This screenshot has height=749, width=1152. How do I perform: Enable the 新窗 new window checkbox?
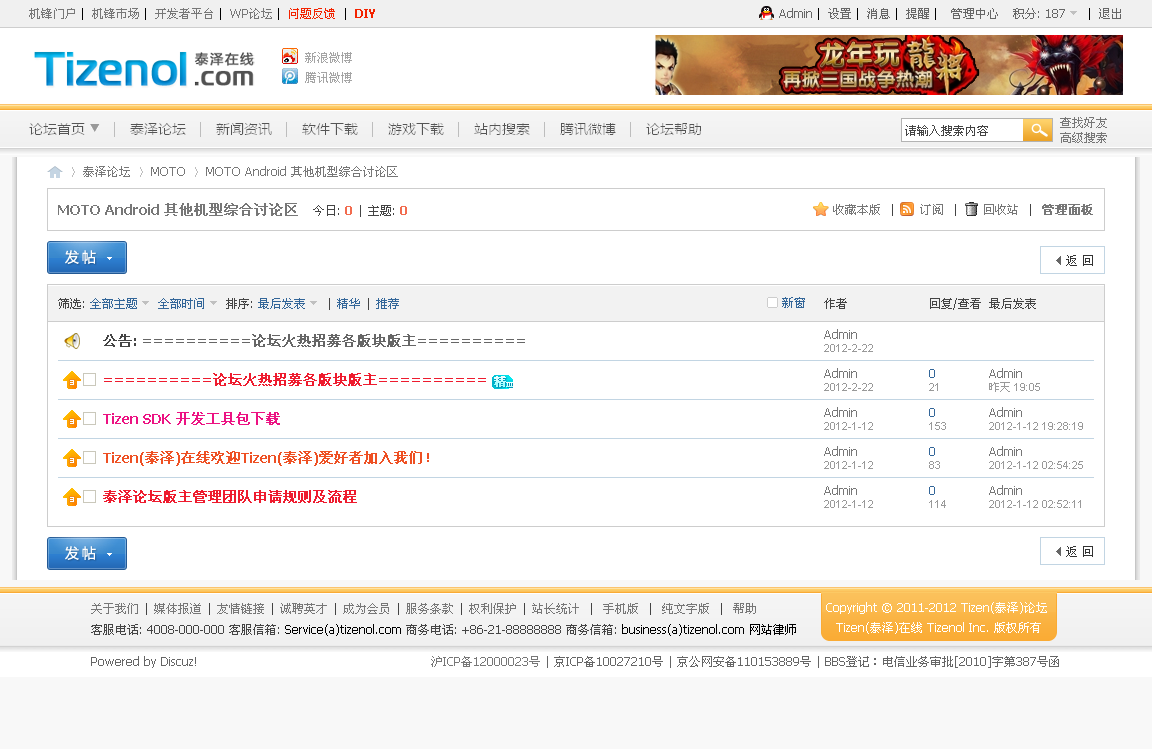coord(772,302)
